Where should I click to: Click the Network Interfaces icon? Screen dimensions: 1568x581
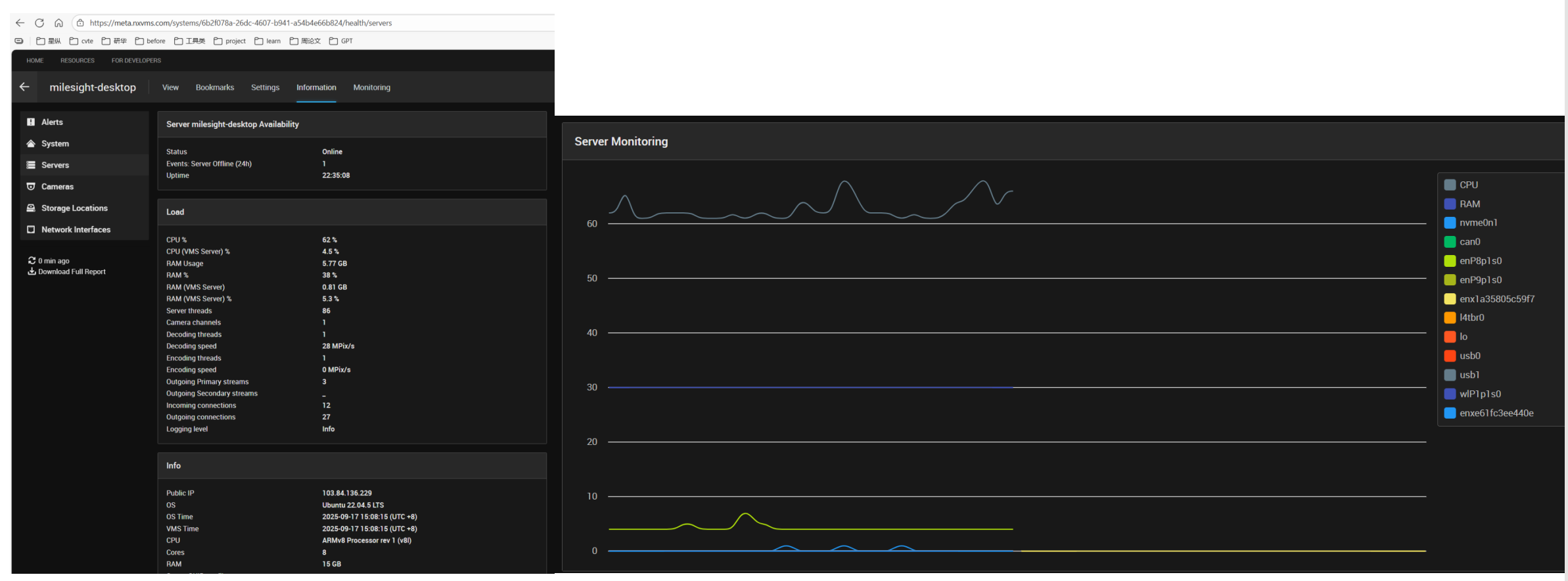coord(31,230)
